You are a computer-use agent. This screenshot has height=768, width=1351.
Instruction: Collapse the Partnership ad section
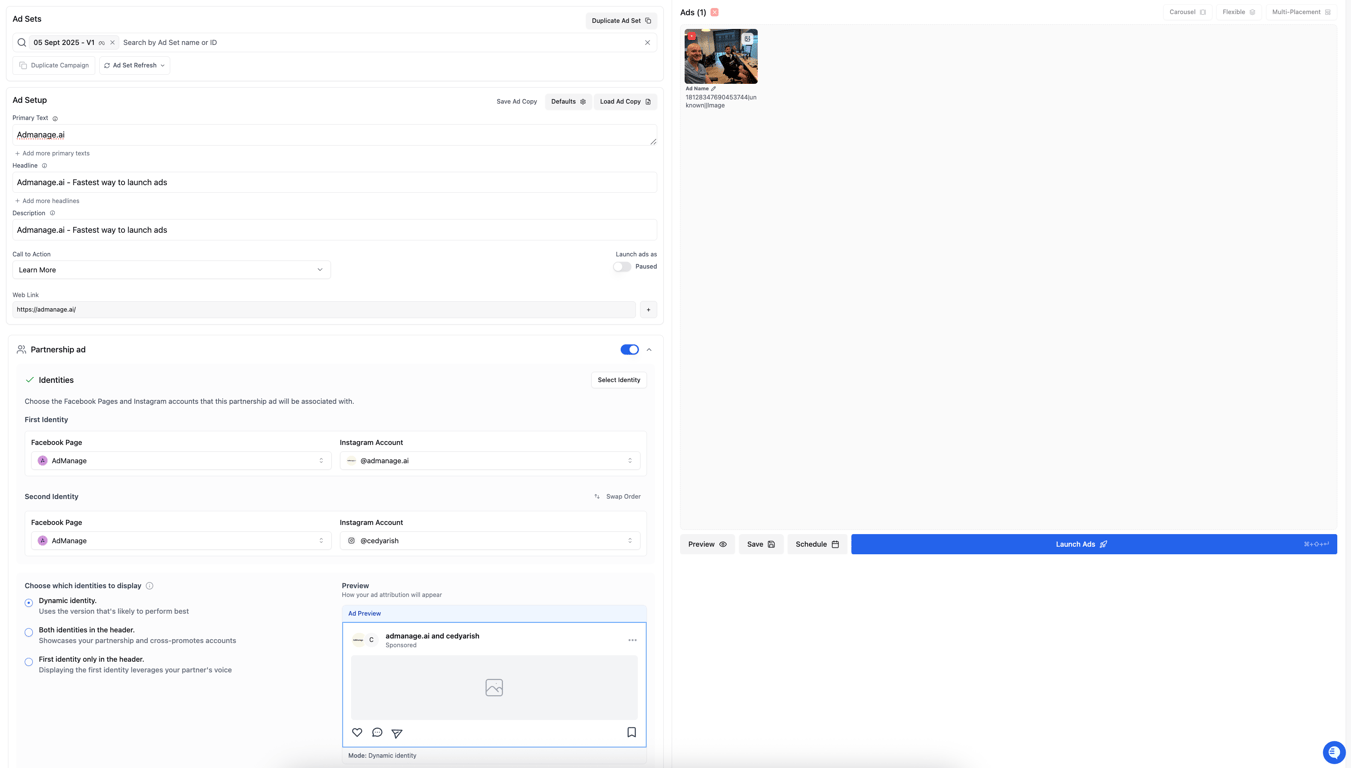click(649, 350)
